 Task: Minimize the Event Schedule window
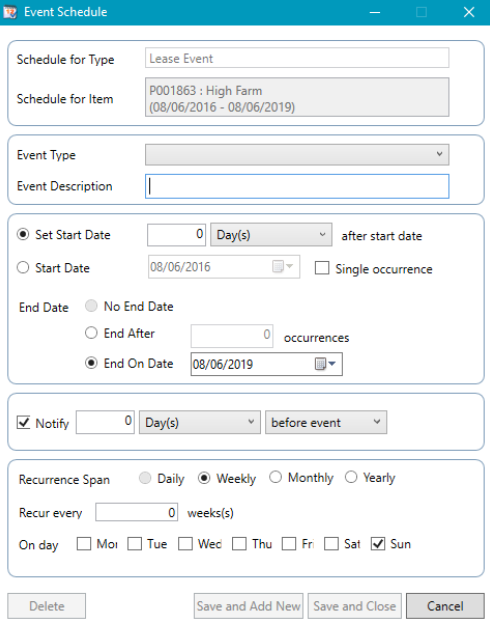coord(374,12)
